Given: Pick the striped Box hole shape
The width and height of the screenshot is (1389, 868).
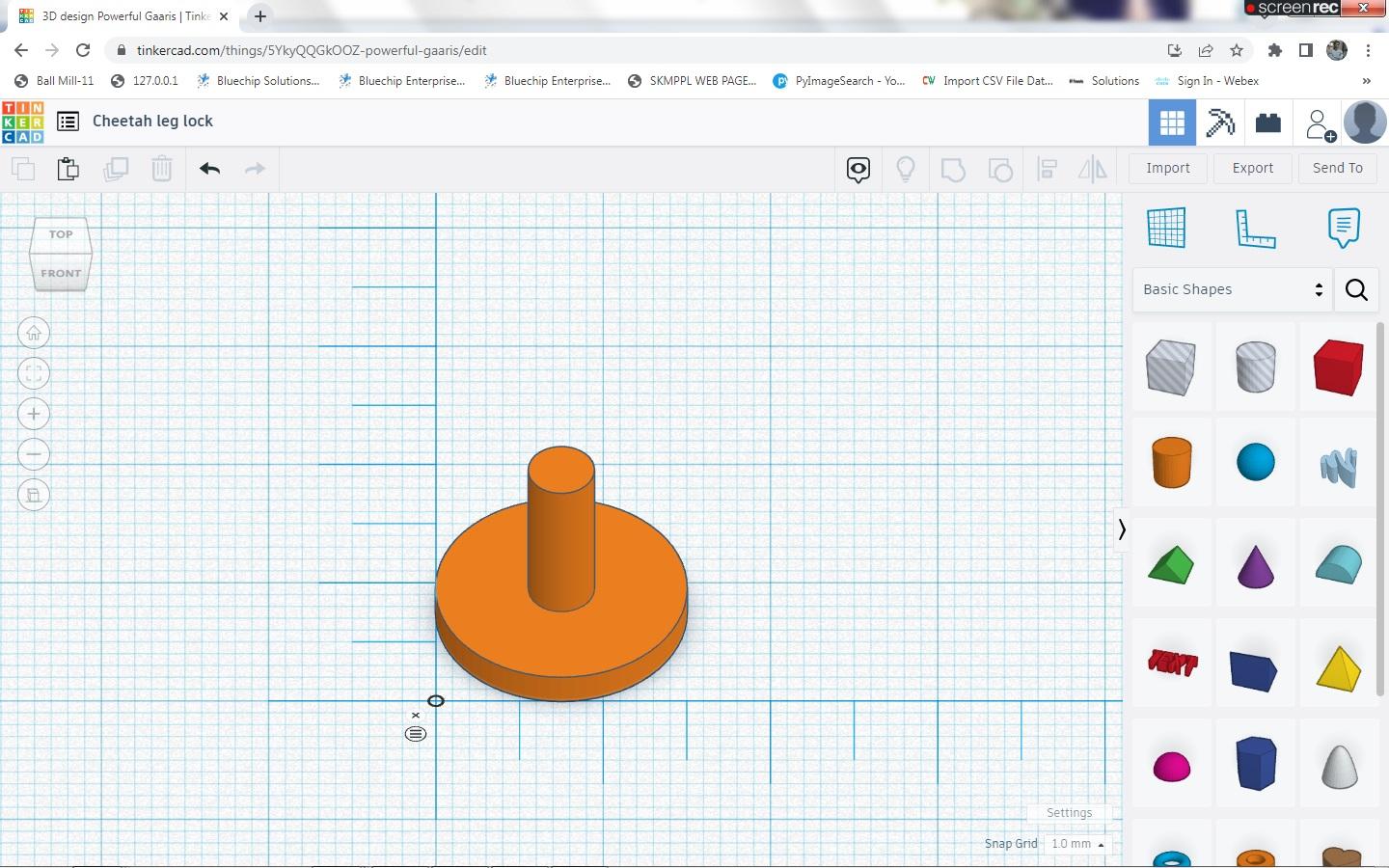Looking at the screenshot, I should (x=1171, y=367).
